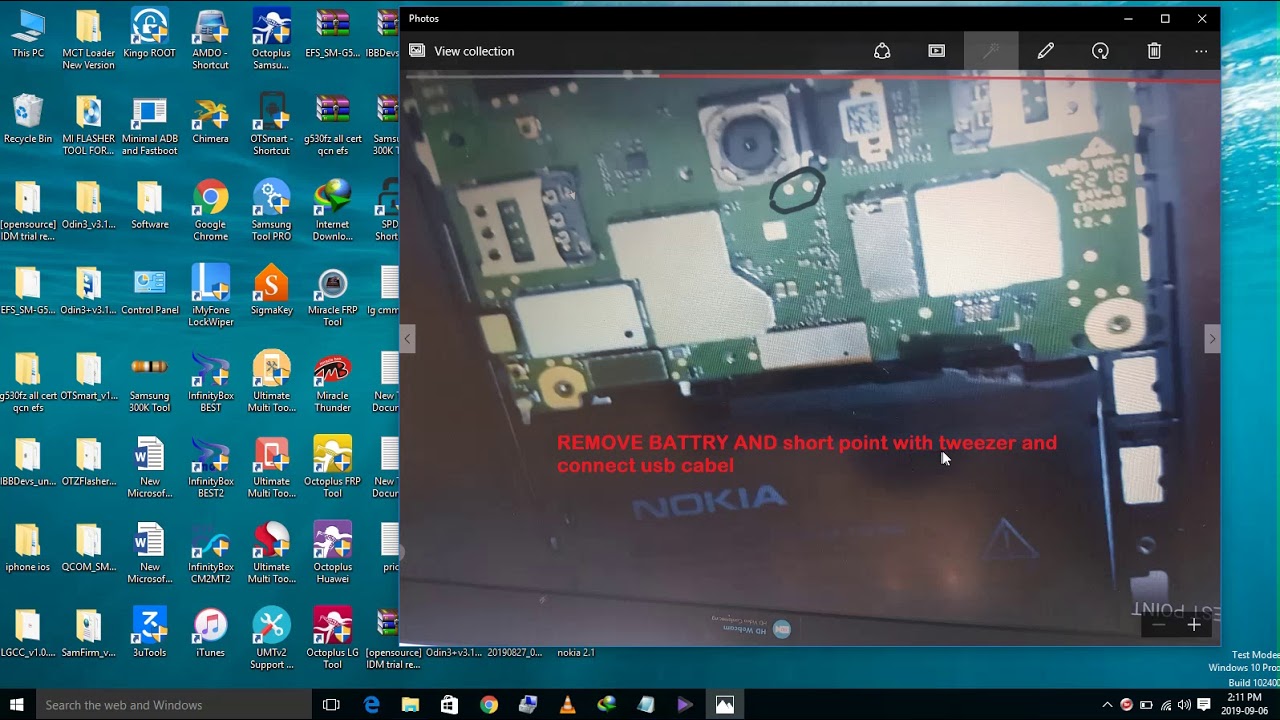Open VLC media player from taskbar
Image resolution: width=1280 pixels, height=720 pixels.
click(x=567, y=705)
